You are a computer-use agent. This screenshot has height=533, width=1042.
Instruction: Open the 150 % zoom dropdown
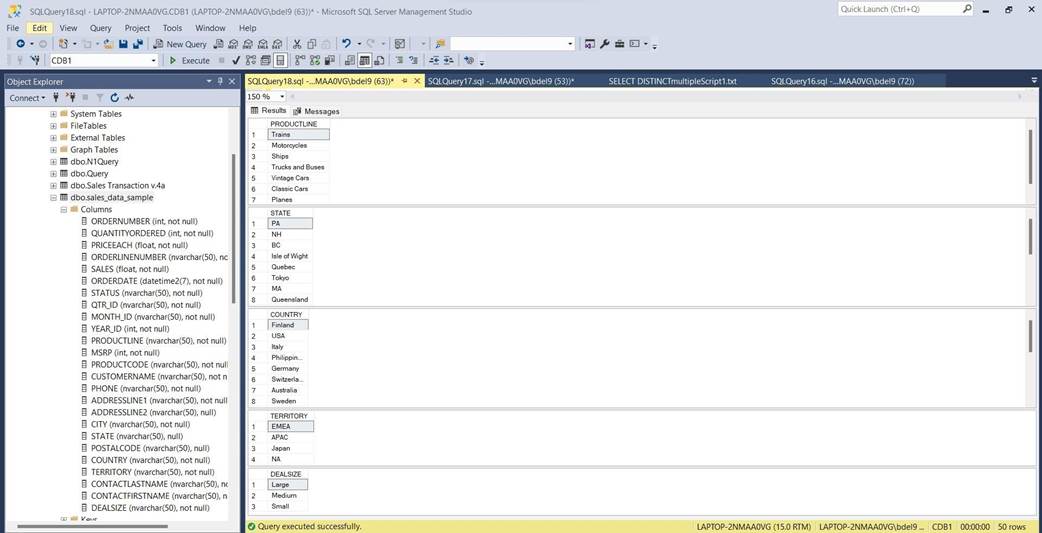282,97
